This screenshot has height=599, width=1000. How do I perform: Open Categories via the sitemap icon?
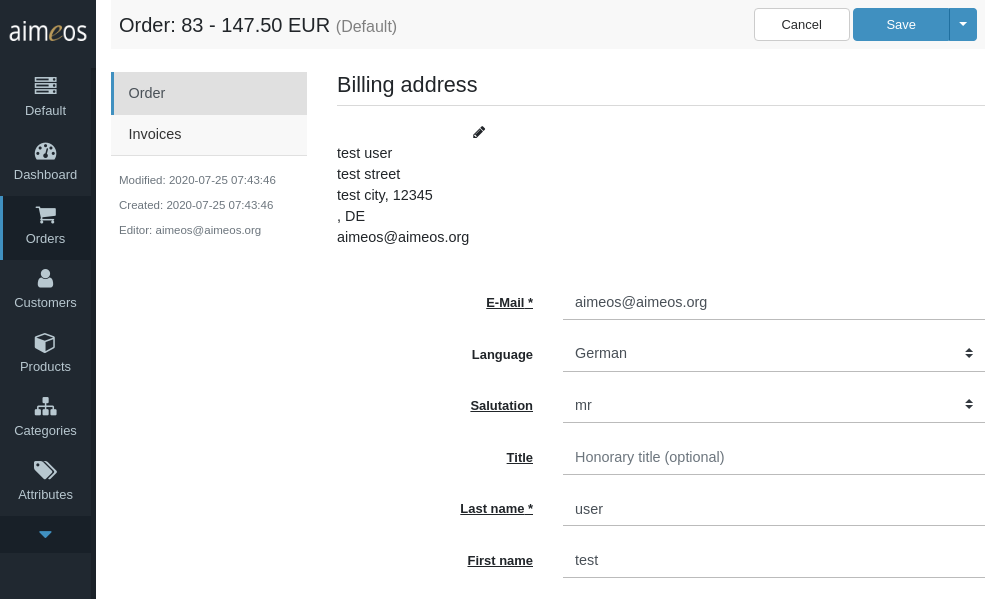45,406
